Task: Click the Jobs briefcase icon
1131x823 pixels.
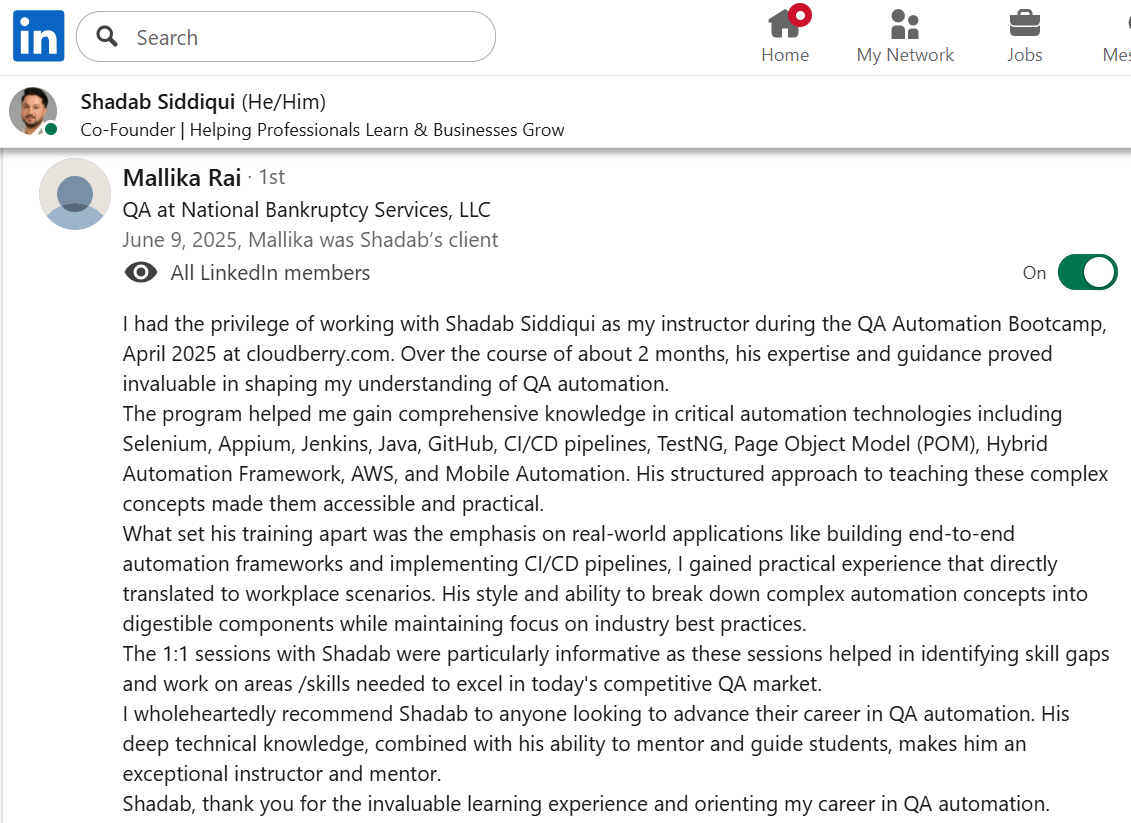Action: coord(1024,22)
